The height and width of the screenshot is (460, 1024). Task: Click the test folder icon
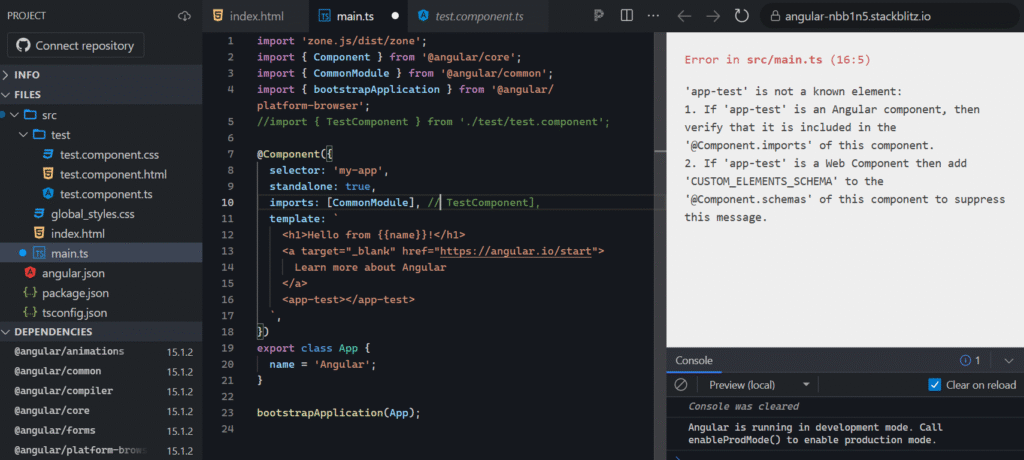point(39,135)
